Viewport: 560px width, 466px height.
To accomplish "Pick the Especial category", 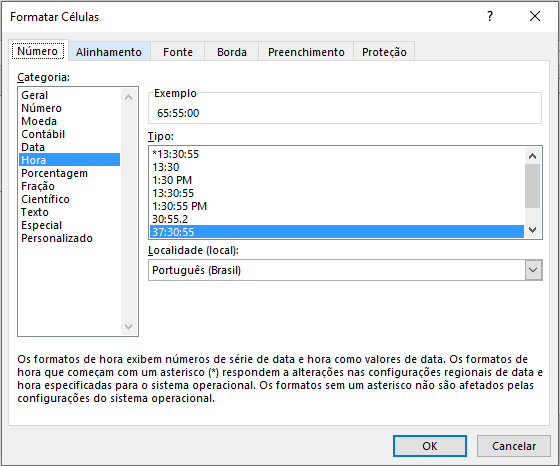I will (69, 225).
